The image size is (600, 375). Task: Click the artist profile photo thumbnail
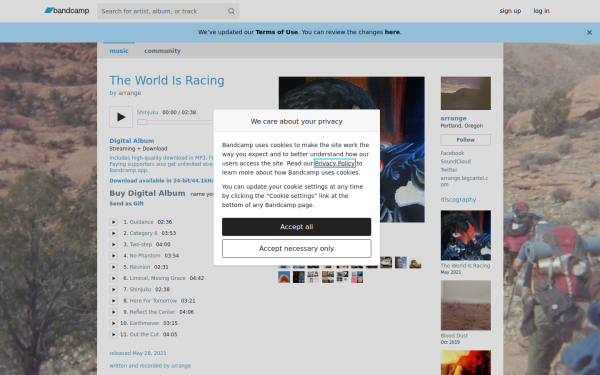[466, 93]
